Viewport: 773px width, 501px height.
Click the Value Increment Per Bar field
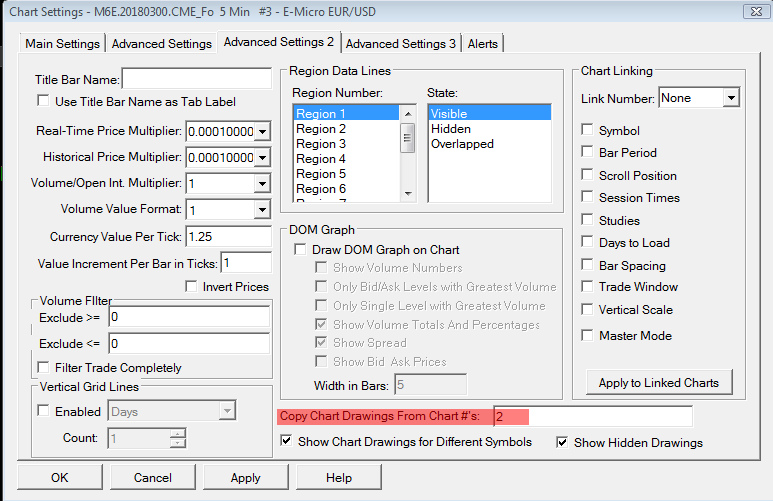coord(246,263)
